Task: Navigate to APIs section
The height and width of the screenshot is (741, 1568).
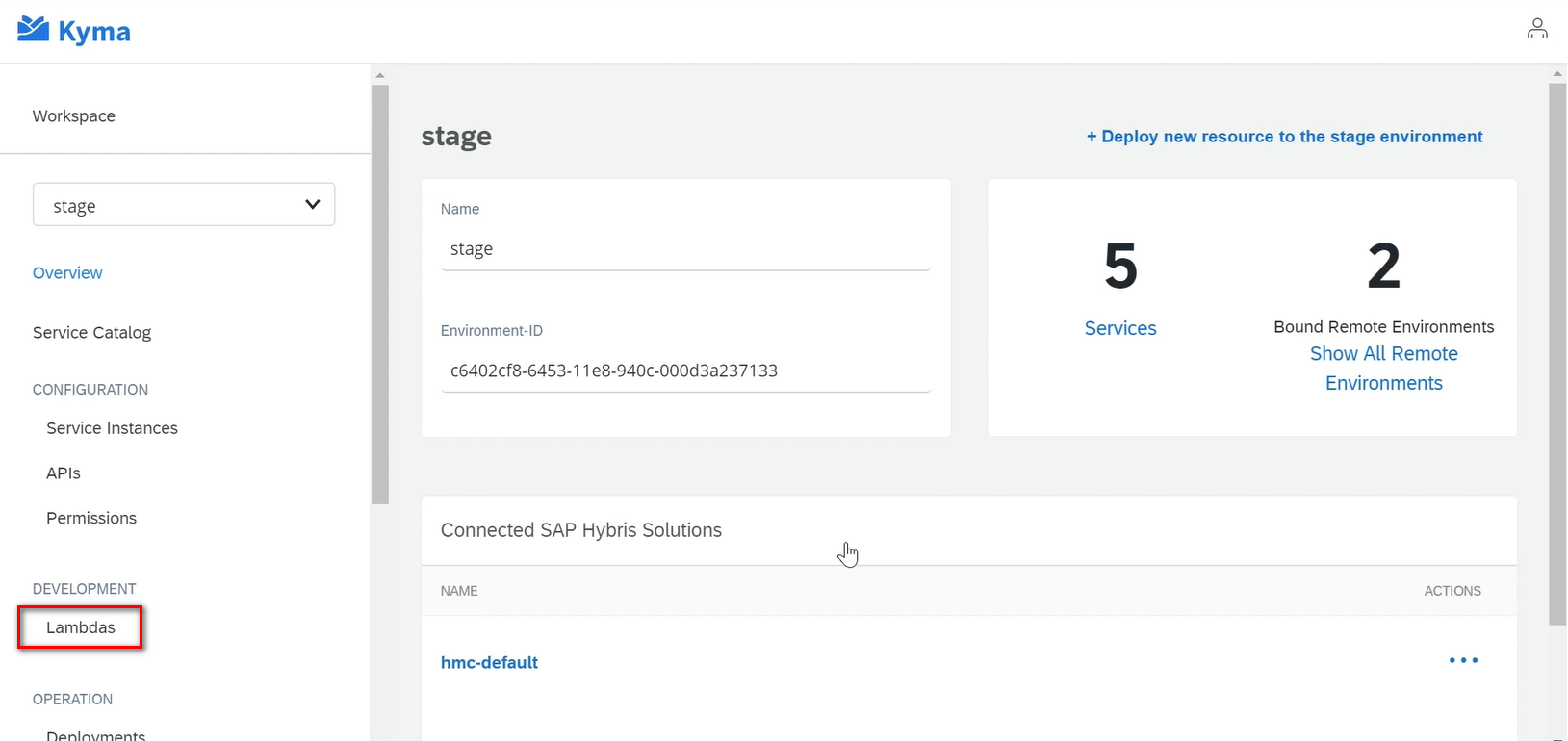Action: 64,473
